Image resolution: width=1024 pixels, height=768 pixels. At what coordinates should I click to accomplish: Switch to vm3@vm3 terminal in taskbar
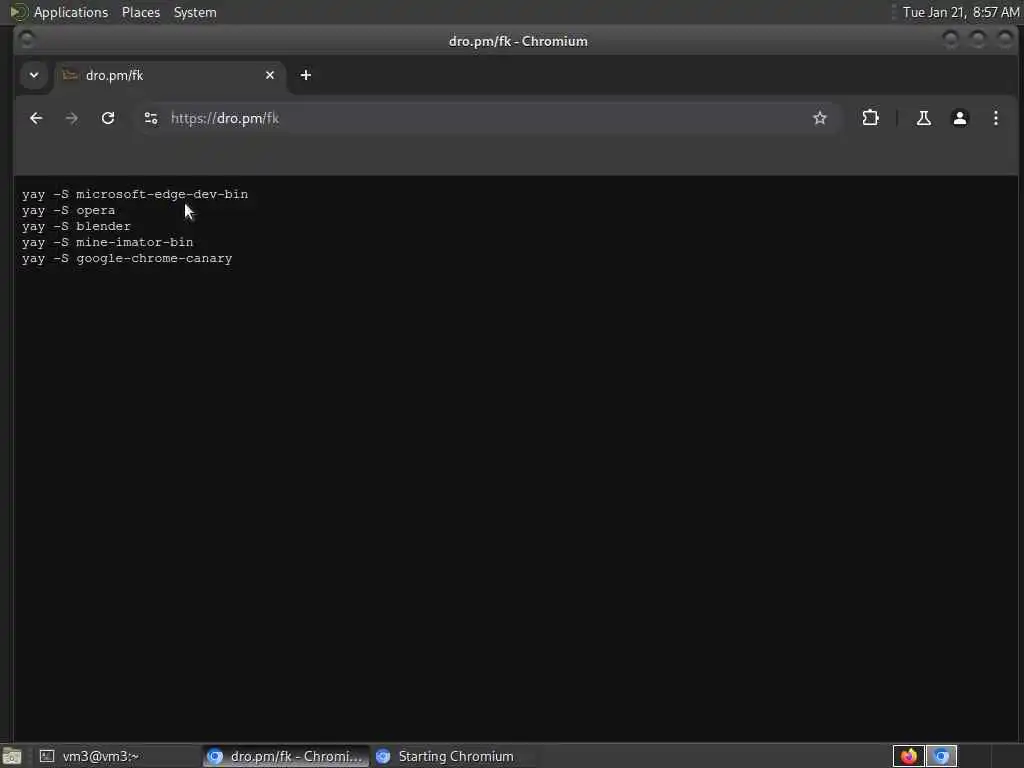point(118,756)
